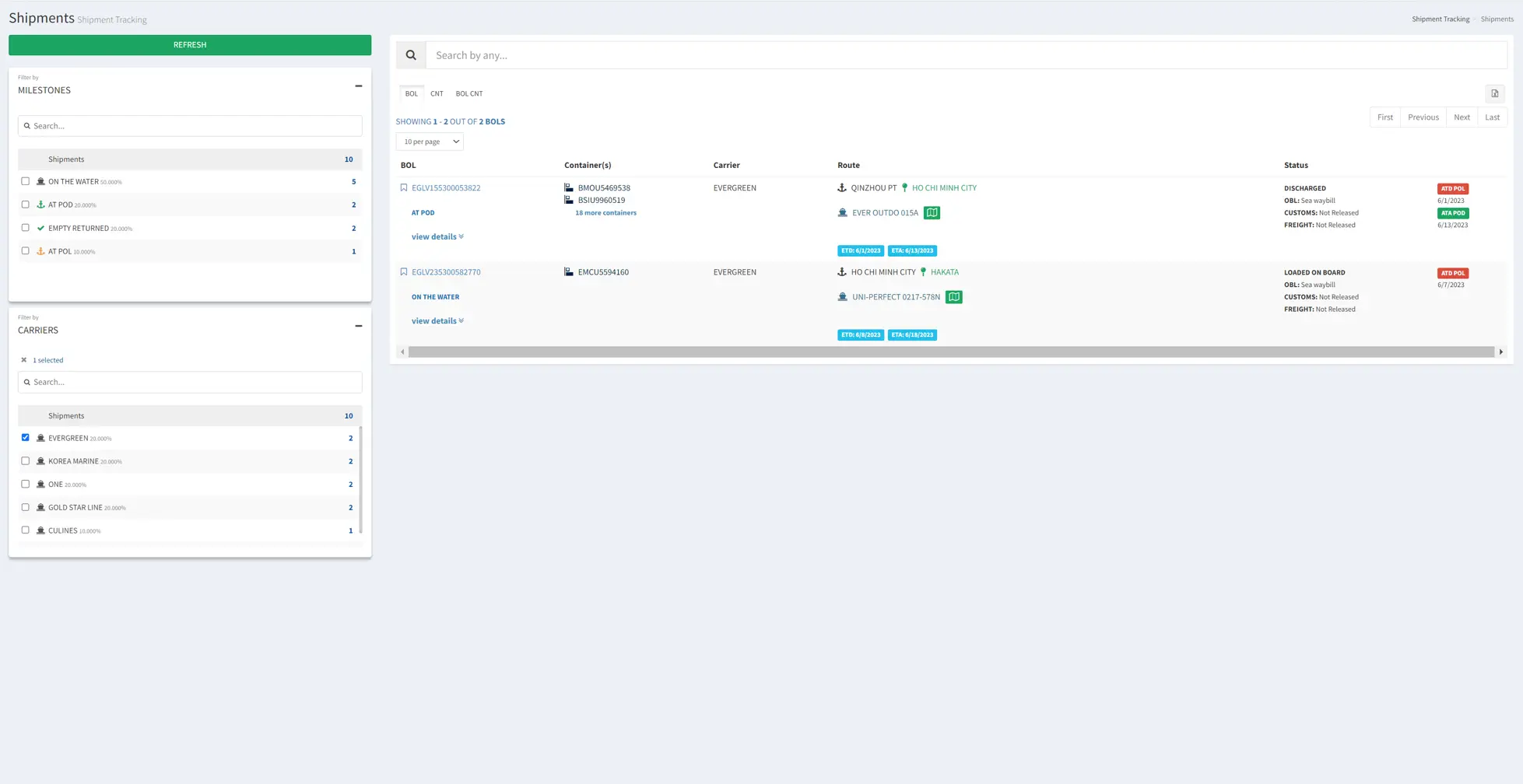Check the KOREA MARINE carrier filter
Viewport: 1523px width, 784px height.
point(26,461)
